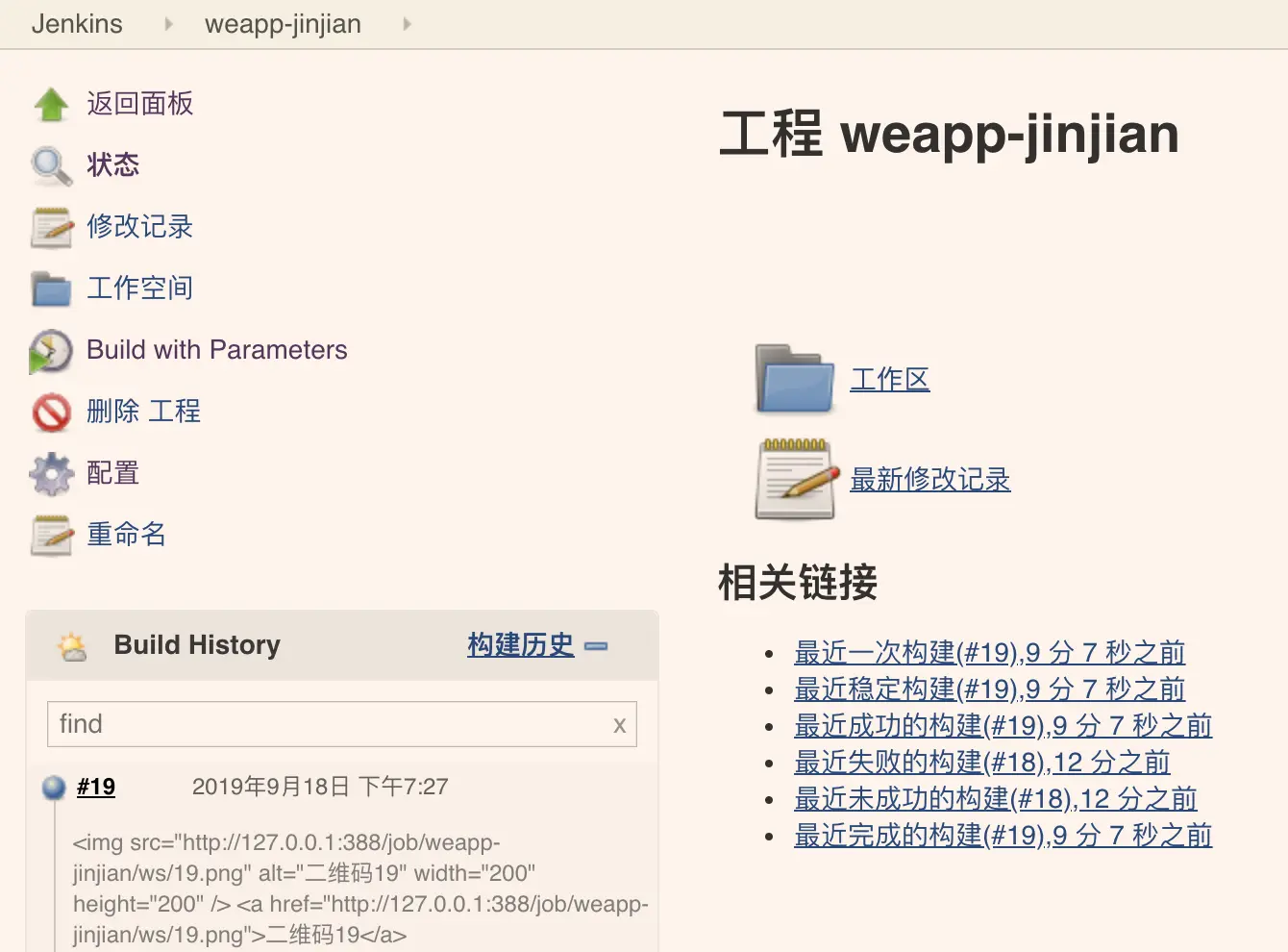Click the large notepad recent changes icon
1288x952 pixels.
tap(798, 479)
